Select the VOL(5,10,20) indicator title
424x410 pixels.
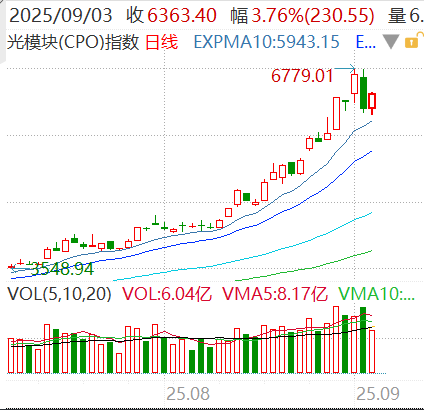click(x=59, y=294)
